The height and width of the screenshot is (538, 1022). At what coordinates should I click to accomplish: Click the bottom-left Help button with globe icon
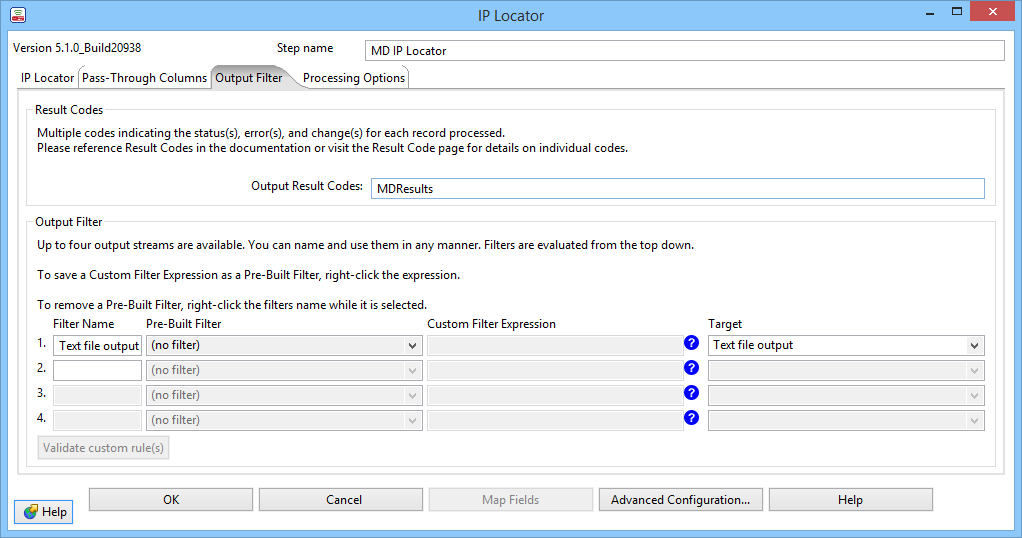pyautogui.click(x=44, y=511)
